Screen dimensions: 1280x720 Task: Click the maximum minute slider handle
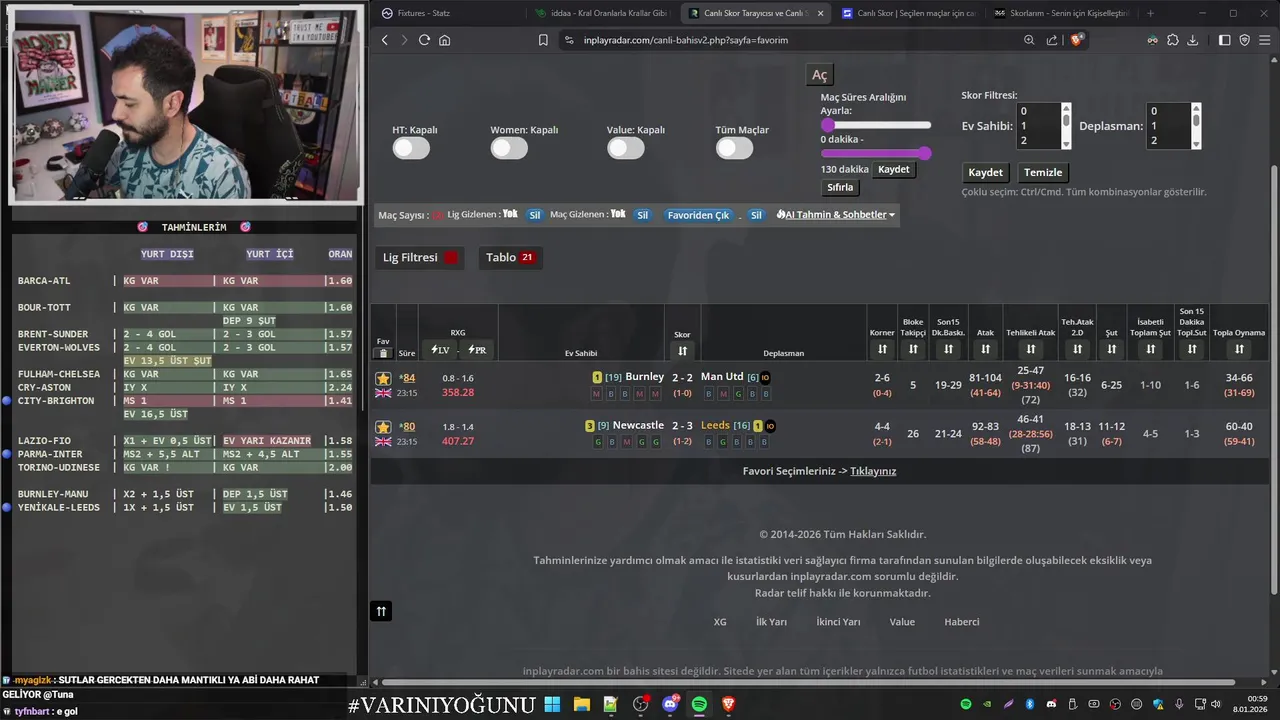925,153
